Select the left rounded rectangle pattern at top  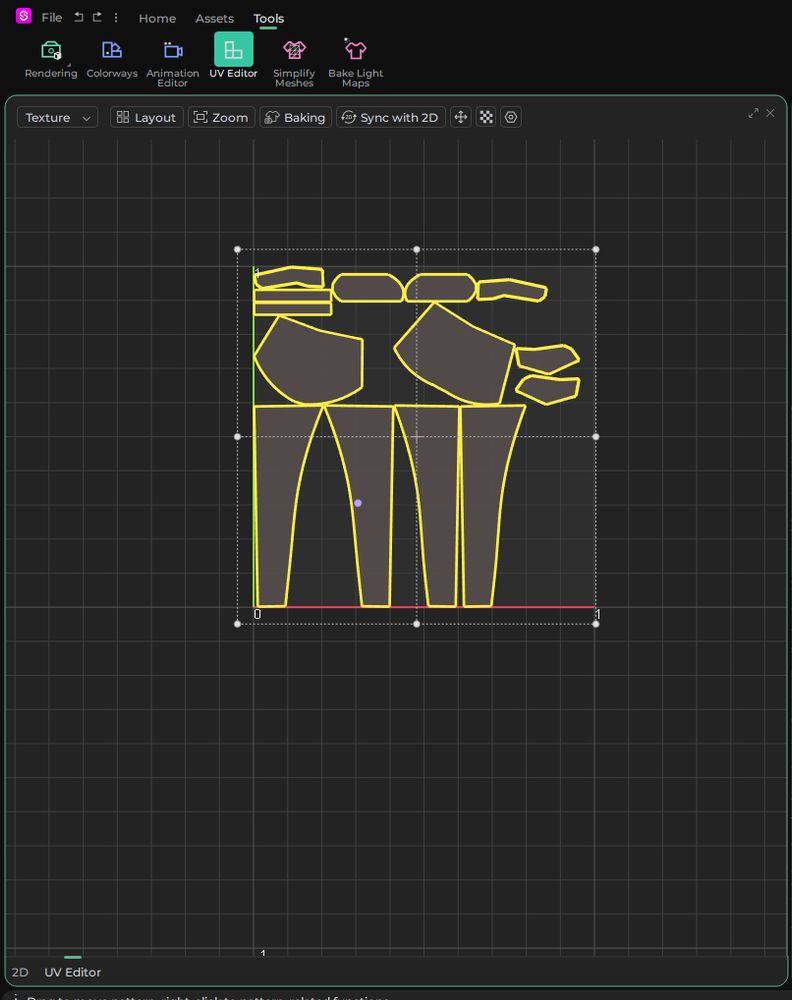click(x=368, y=288)
